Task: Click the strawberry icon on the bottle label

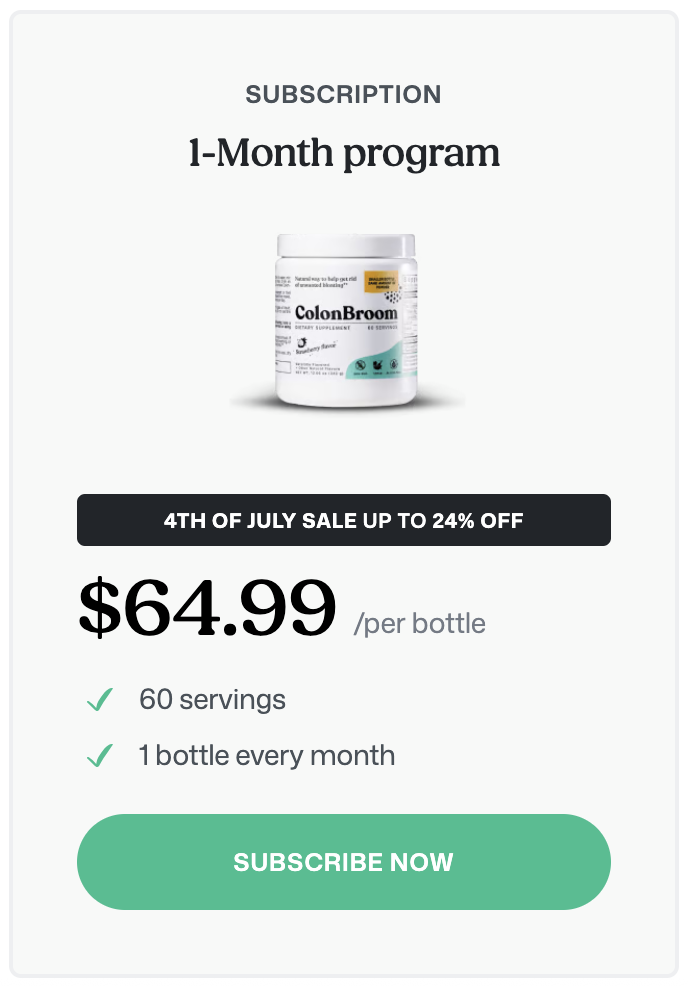Action: 302,343
